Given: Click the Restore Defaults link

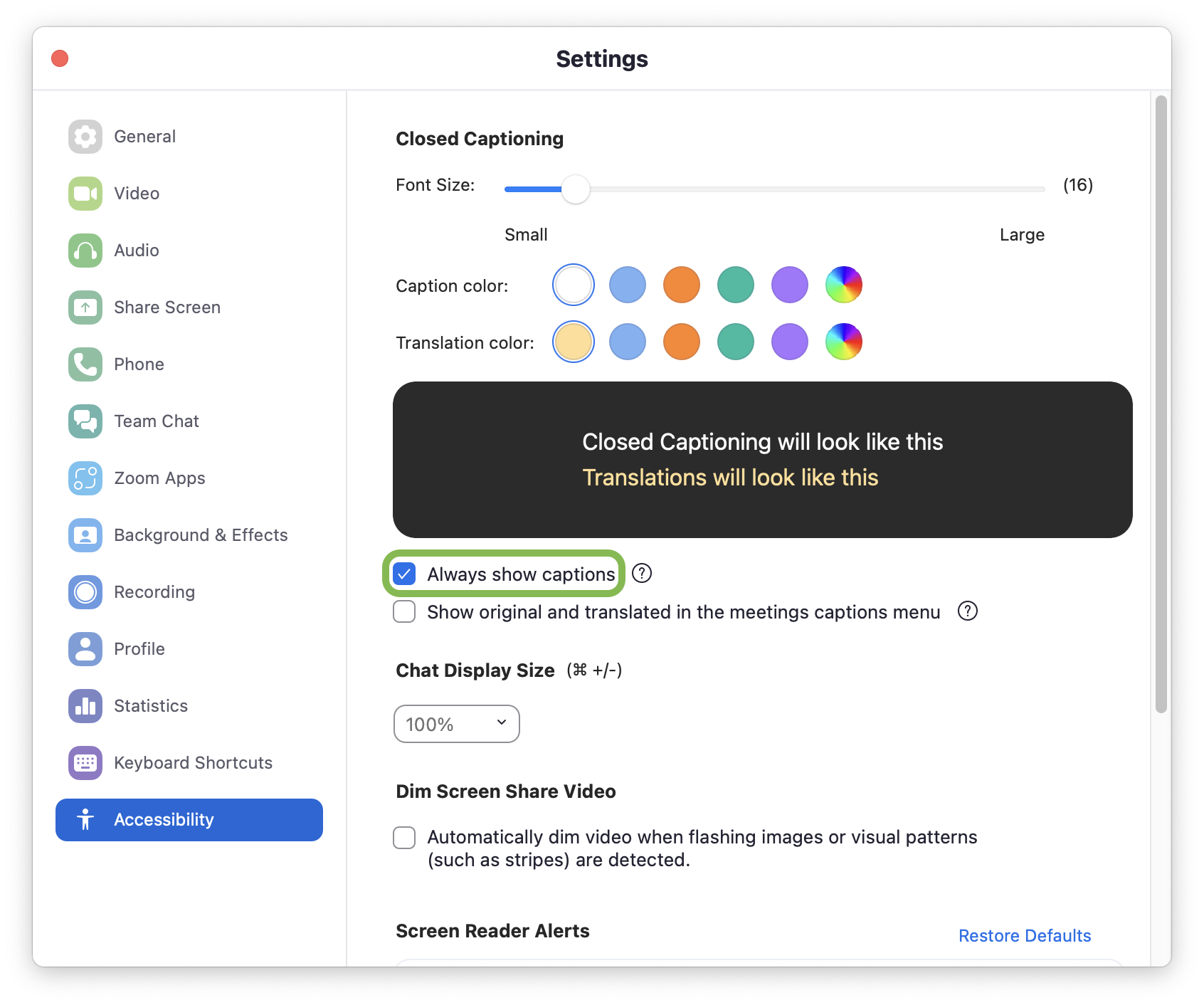Looking at the screenshot, I should pos(1024,935).
